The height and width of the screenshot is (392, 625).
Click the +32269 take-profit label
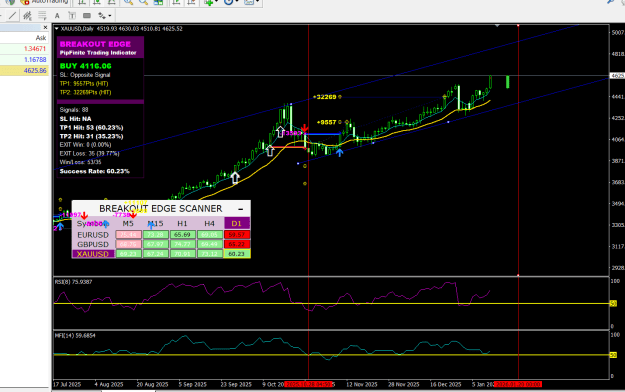pos(324,97)
